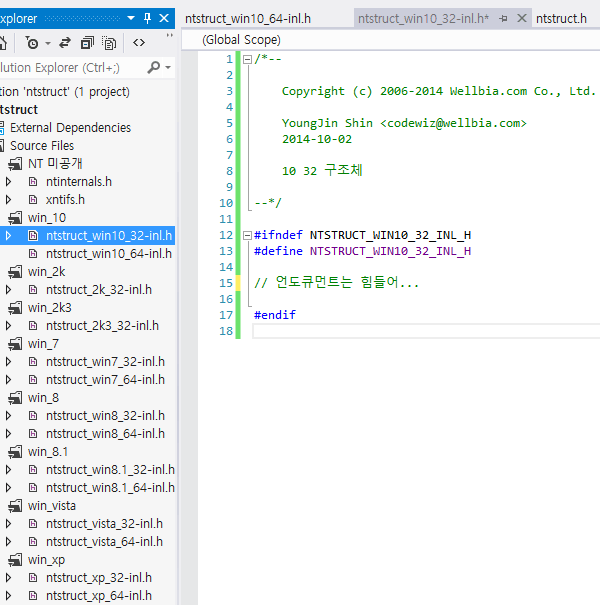Pin the Solution Explorer panel with pushpin
This screenshot has height=605, width=600.
pos(148,17)
